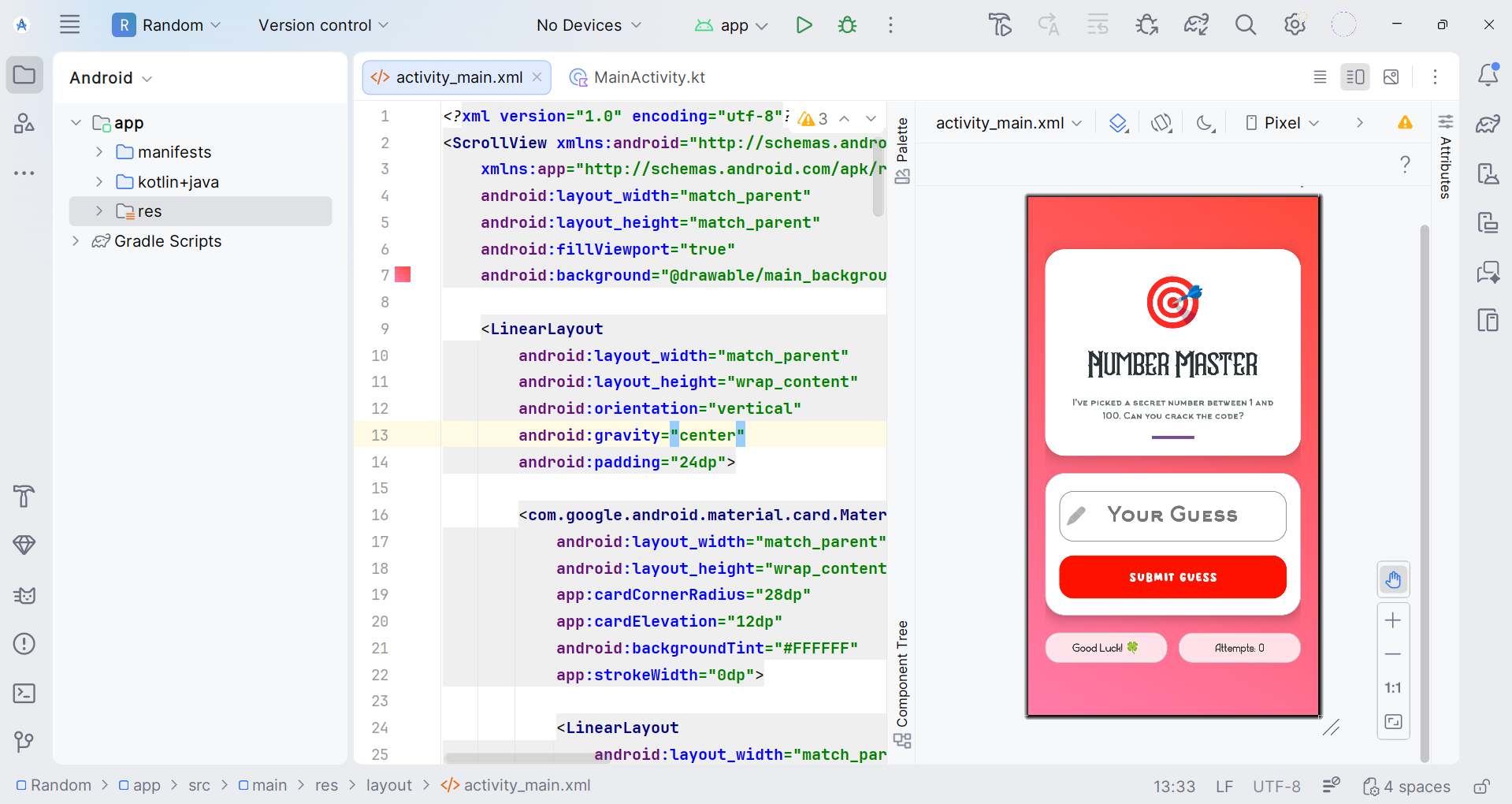
Task: Switch to MainActivity.kt tab
Action: click(x=637, y=77)
